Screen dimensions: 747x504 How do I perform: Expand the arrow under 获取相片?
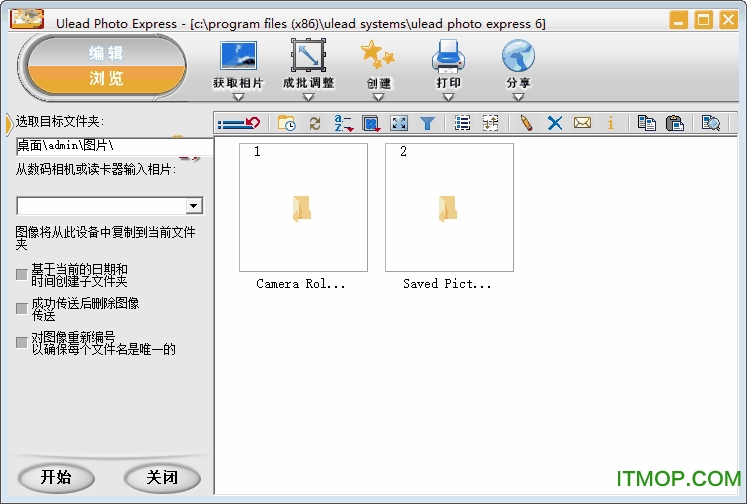[238, 97]
